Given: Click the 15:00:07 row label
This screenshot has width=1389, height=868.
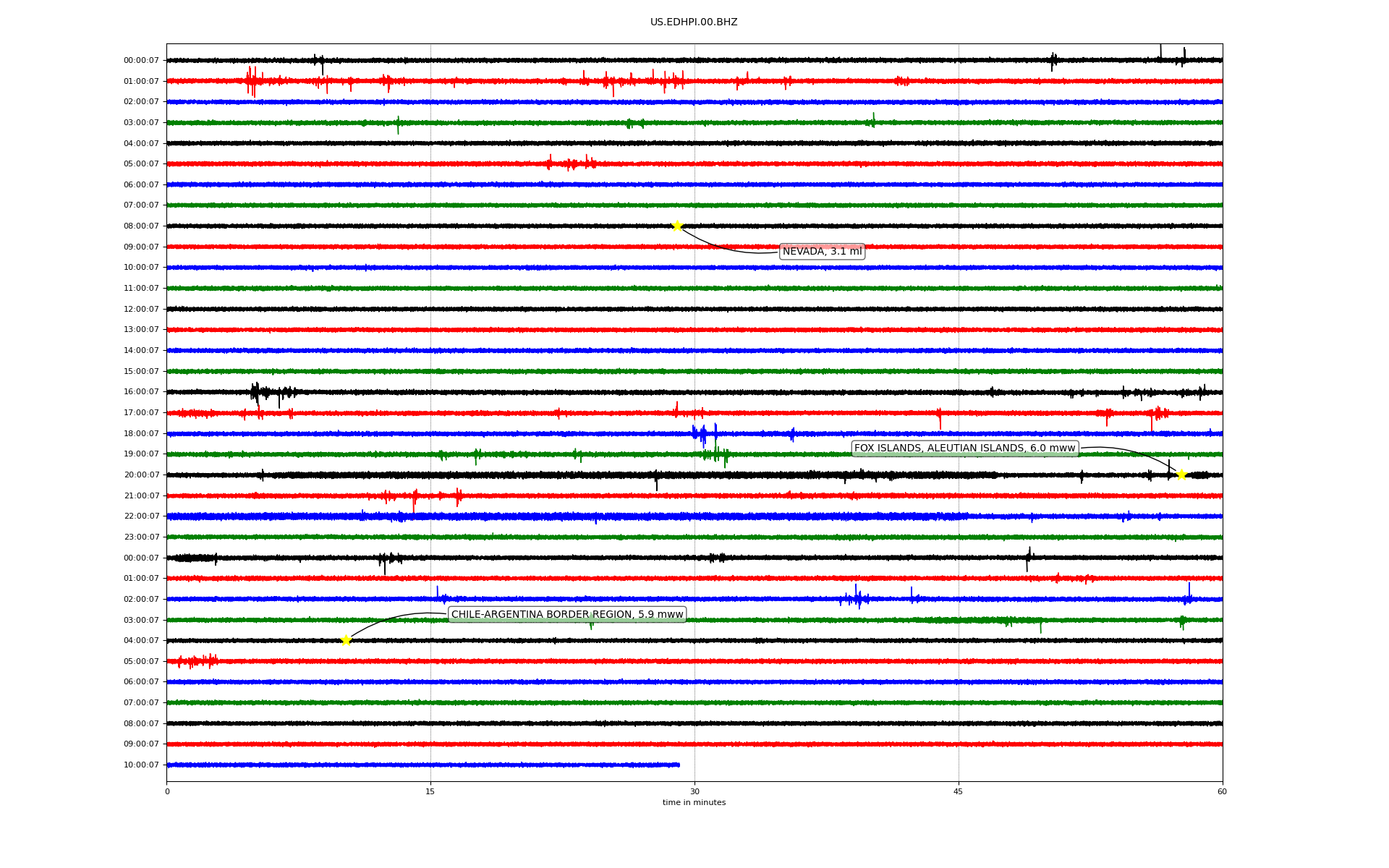Looking at the screenshot, I should coord(141,372).
